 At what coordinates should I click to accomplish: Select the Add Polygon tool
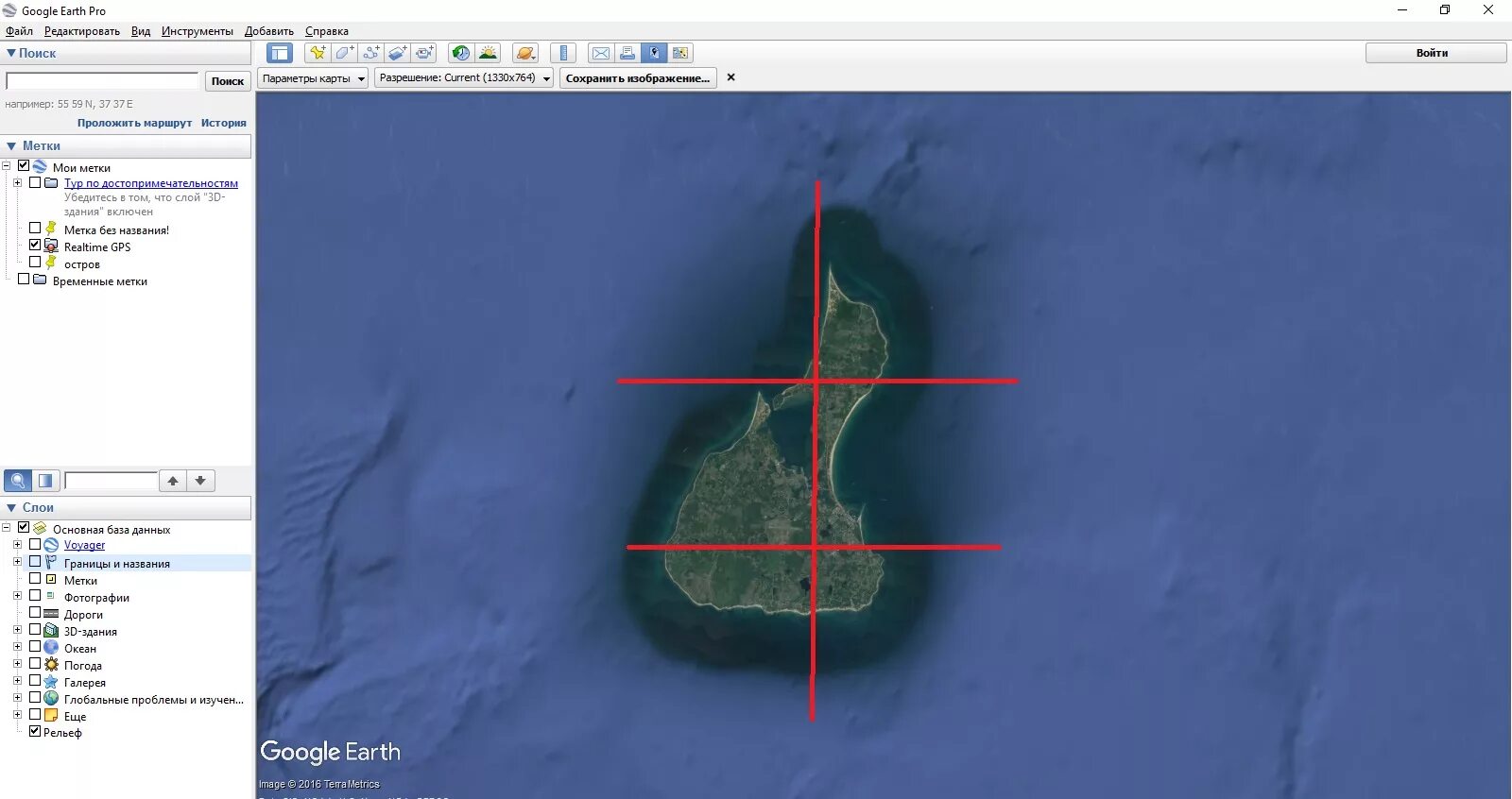click(x=344, y=53)
